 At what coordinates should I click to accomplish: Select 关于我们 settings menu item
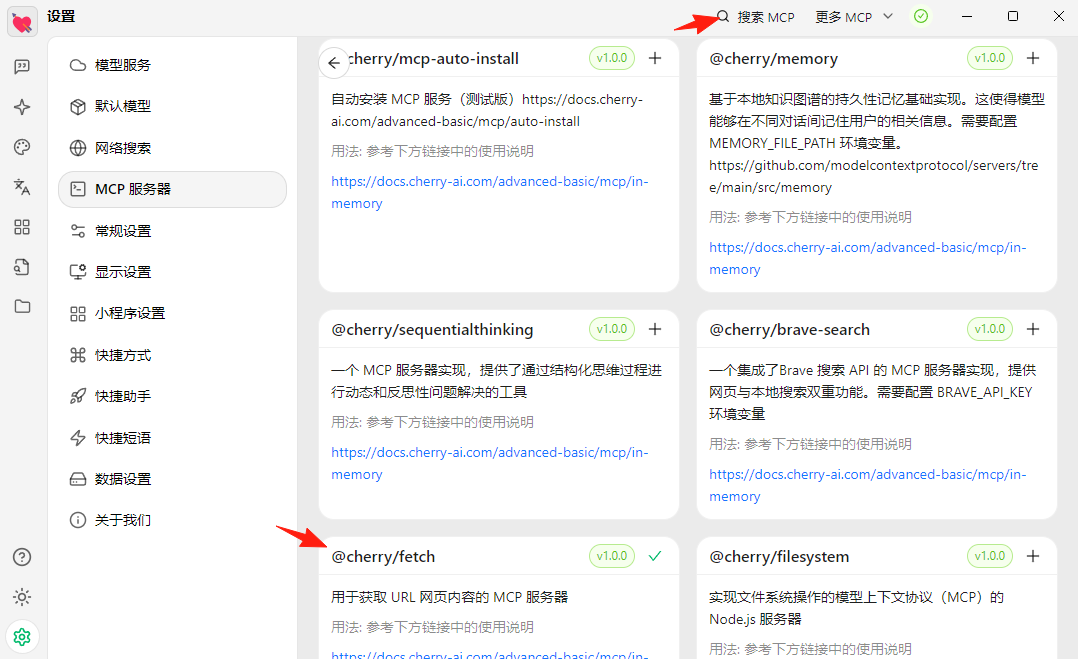[173, 520]
